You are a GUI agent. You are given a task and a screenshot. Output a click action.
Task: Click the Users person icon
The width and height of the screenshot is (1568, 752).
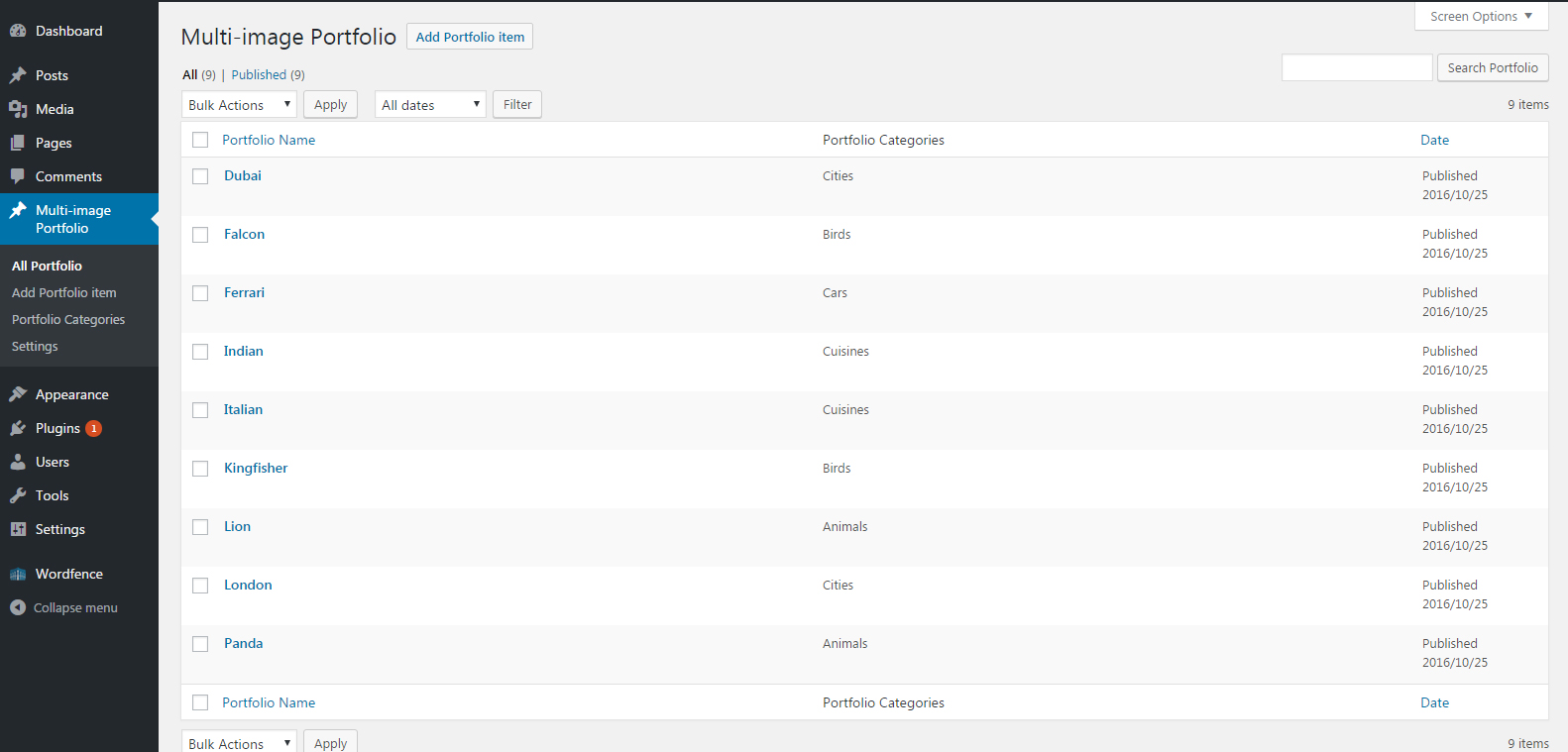coord(18,462)
